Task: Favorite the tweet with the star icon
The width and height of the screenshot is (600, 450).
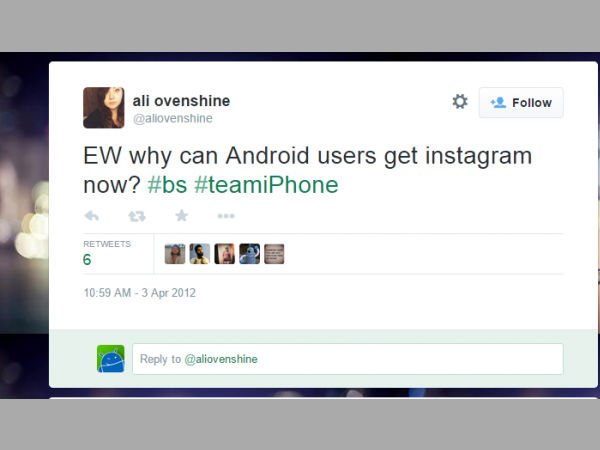Action: pos(182,216)
